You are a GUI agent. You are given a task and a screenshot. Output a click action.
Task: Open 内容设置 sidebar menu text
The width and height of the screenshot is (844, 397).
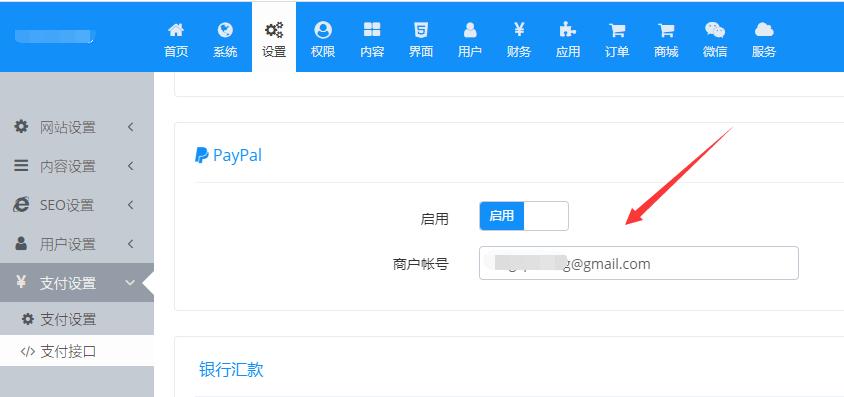tap(68, 166)
